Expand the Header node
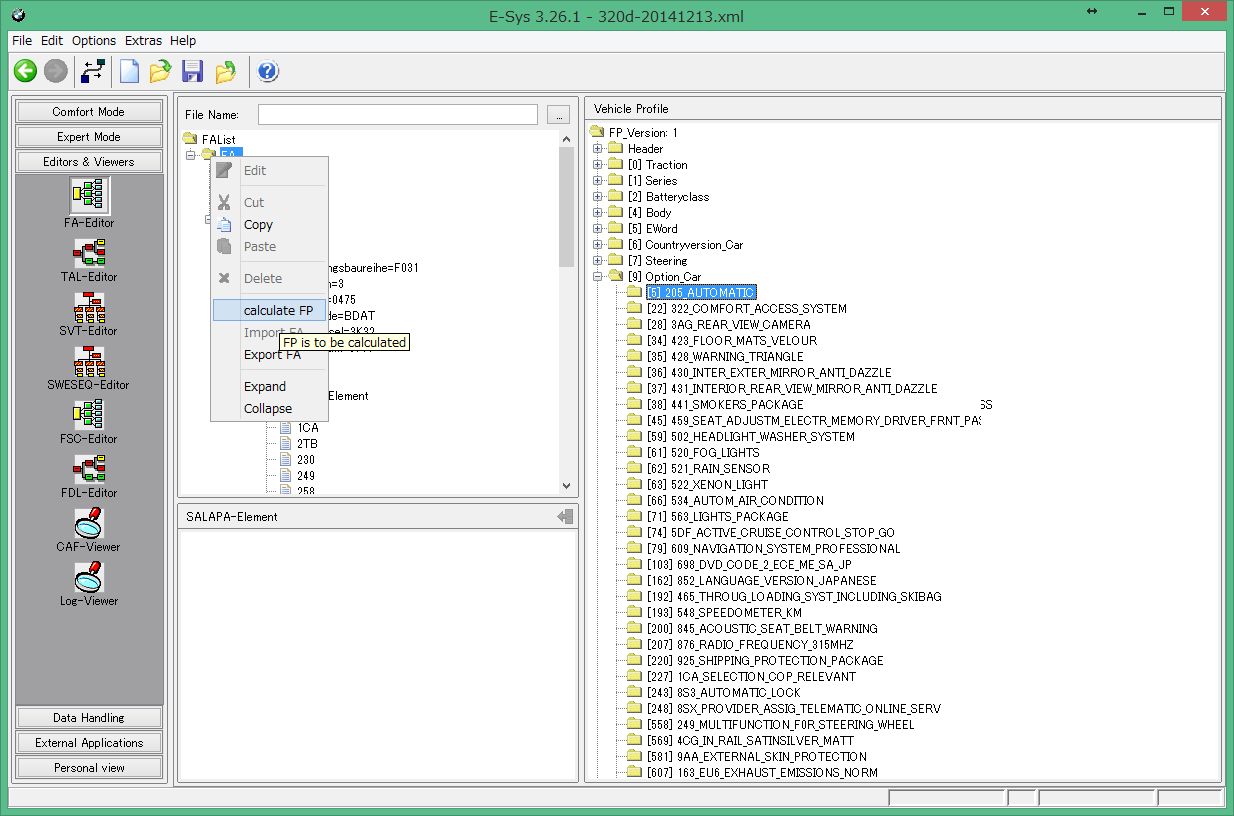 tap(598, 149)
